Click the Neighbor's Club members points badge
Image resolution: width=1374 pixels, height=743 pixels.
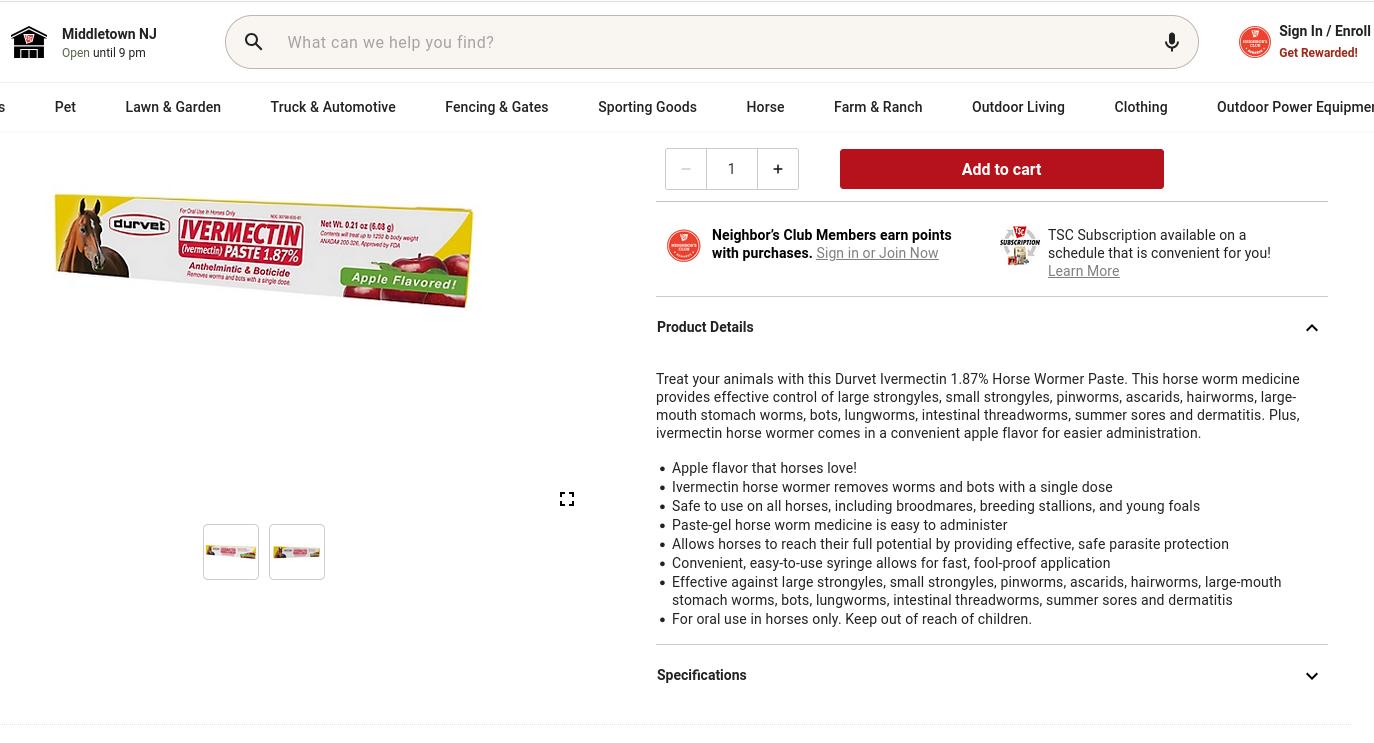coord(684,245)
